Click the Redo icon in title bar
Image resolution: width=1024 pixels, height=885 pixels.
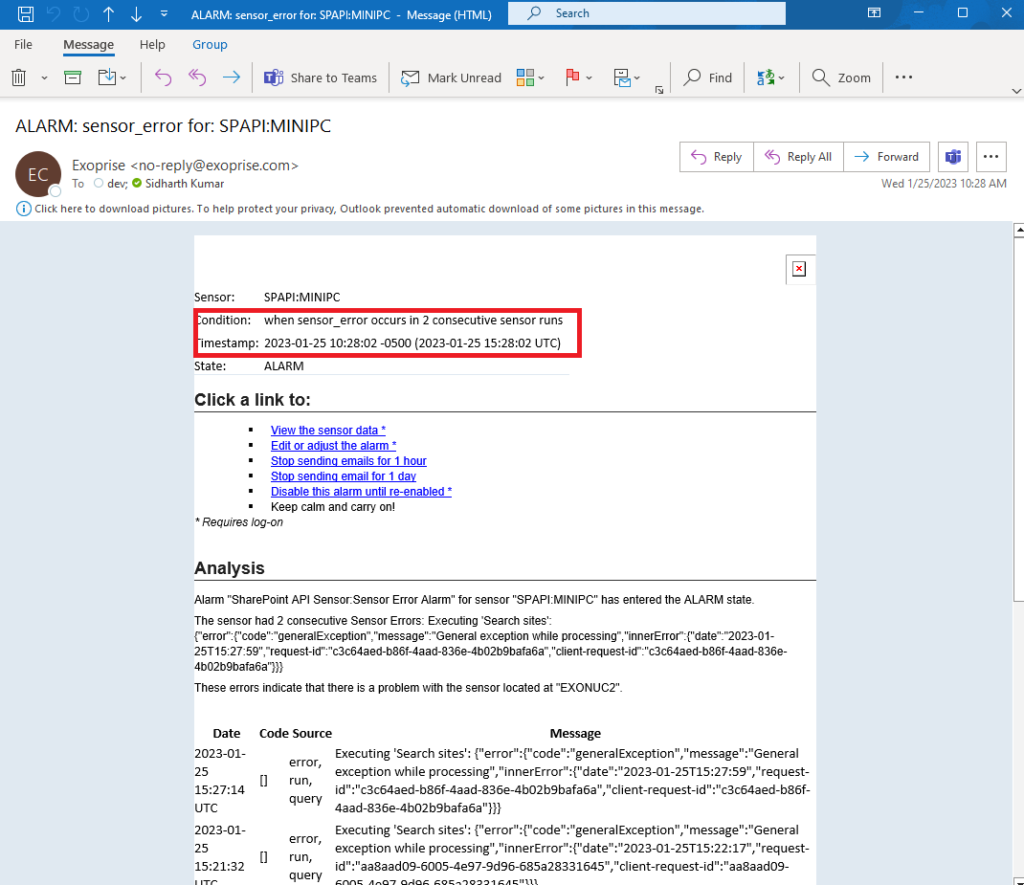pos(81,14)
